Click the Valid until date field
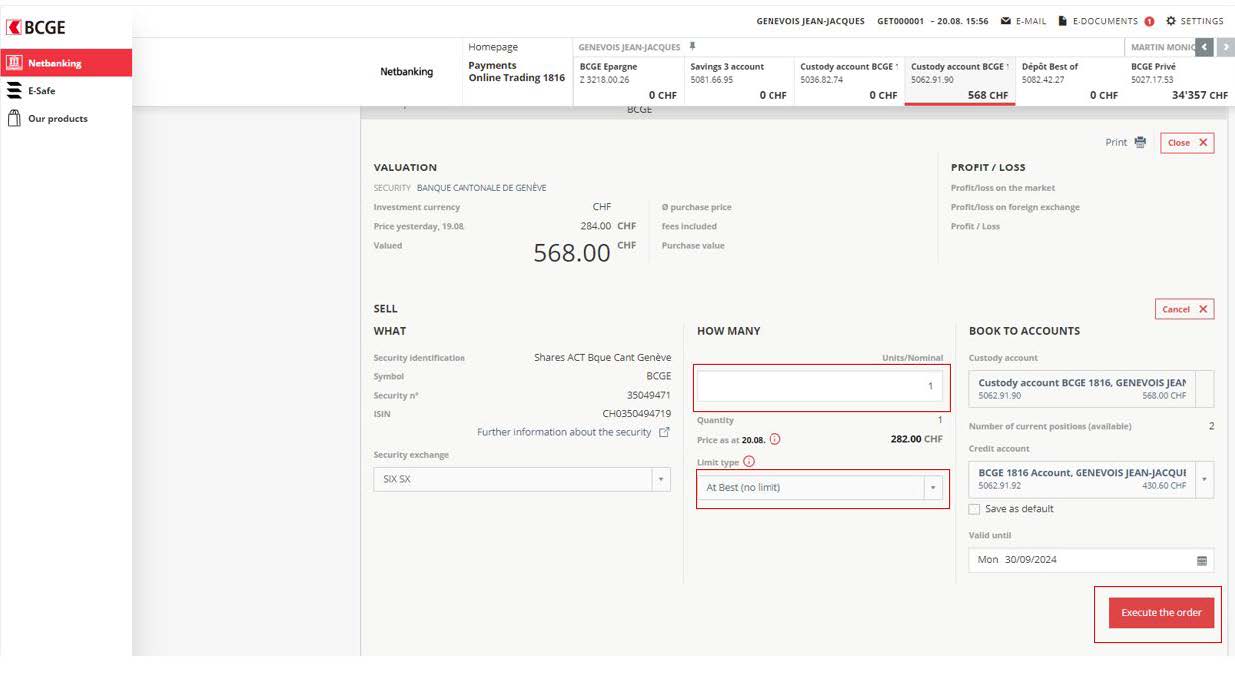Viewport: 1235px width, 677px height. coord(1092,560)
